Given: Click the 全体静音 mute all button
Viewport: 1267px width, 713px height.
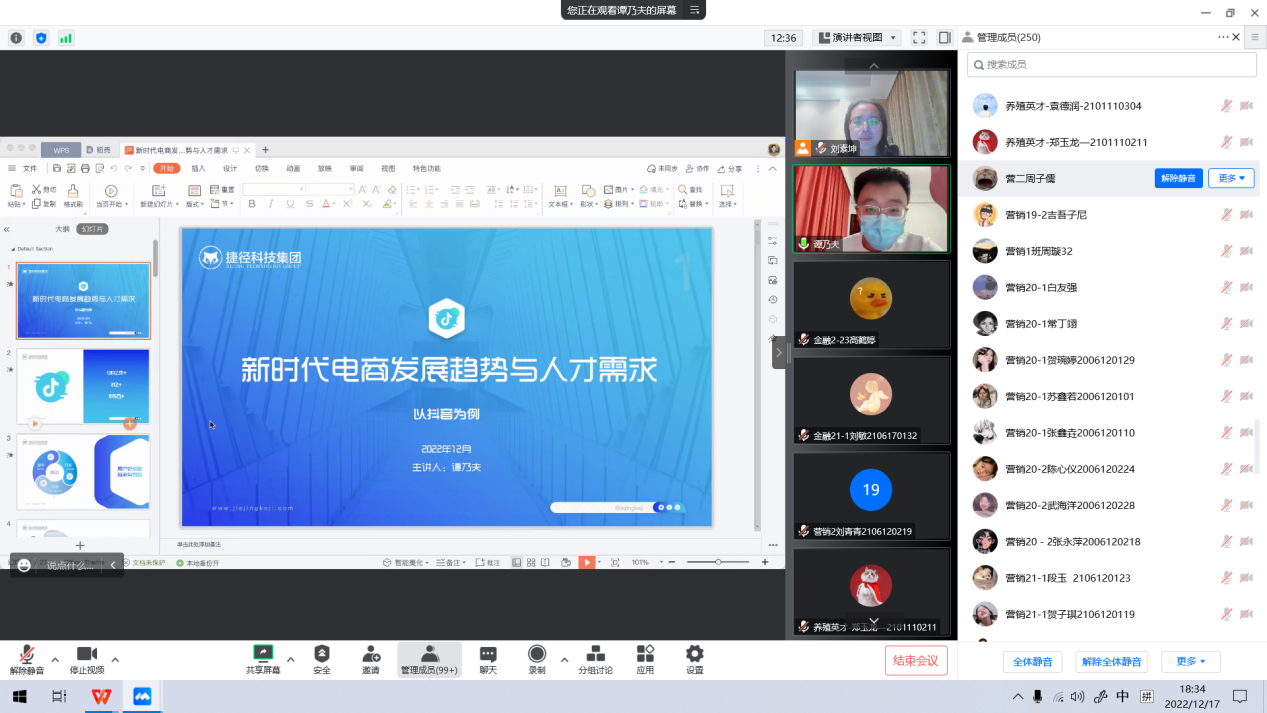Looking at the screenshot, I should (1032, 662).
